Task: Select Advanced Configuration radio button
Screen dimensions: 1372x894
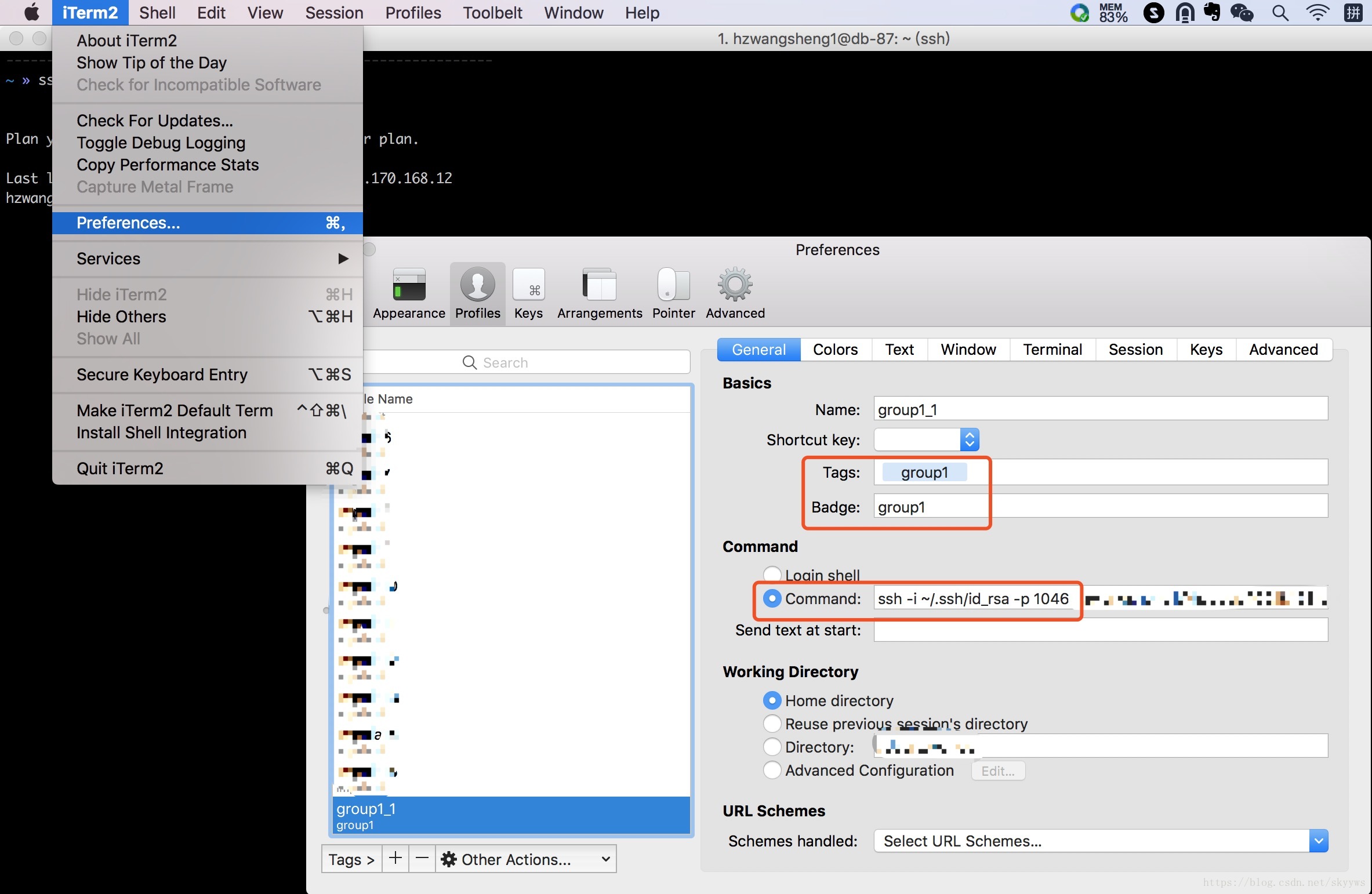Action: tap(772, 770)
